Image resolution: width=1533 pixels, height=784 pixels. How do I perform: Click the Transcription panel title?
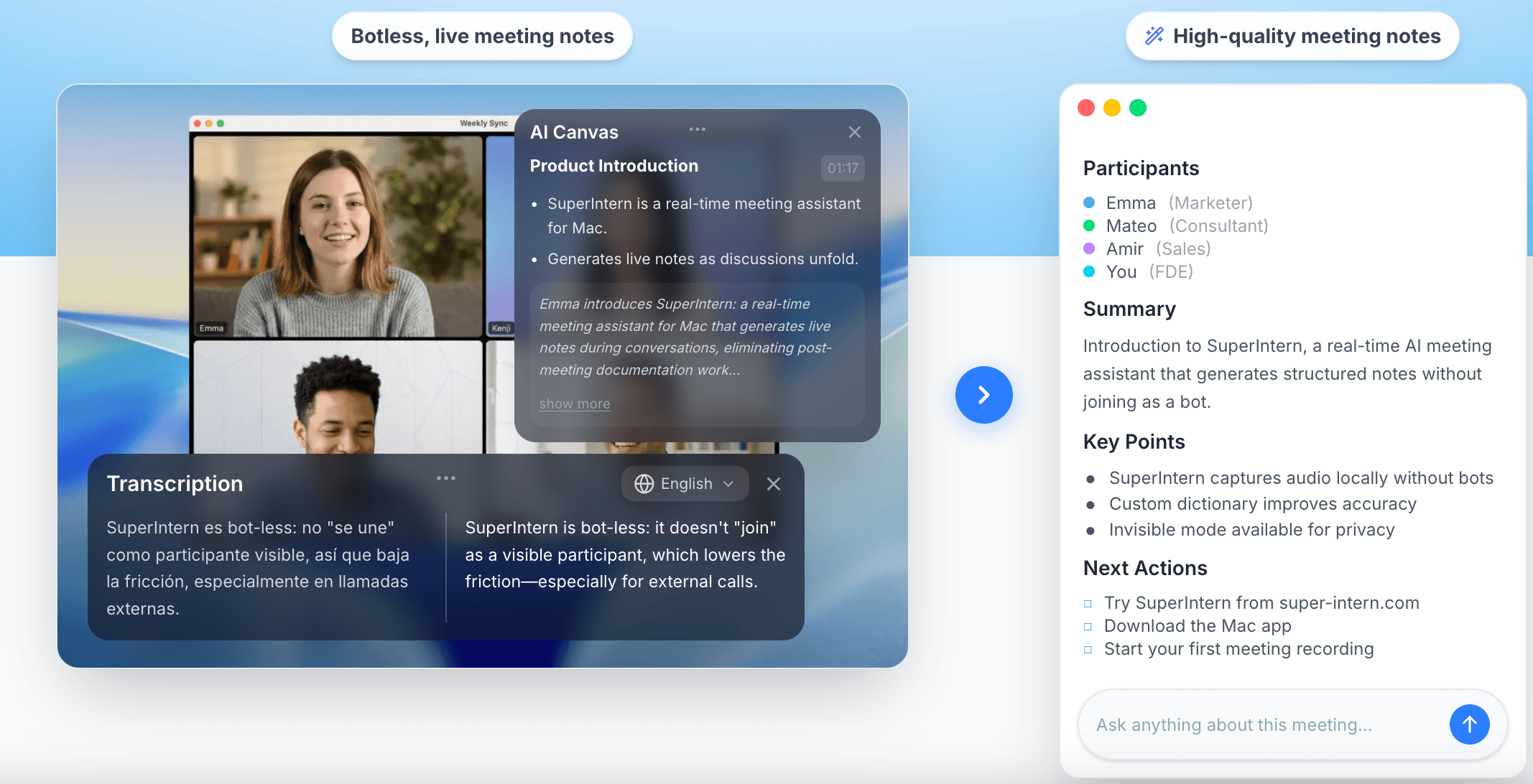[x=175, y=484]
